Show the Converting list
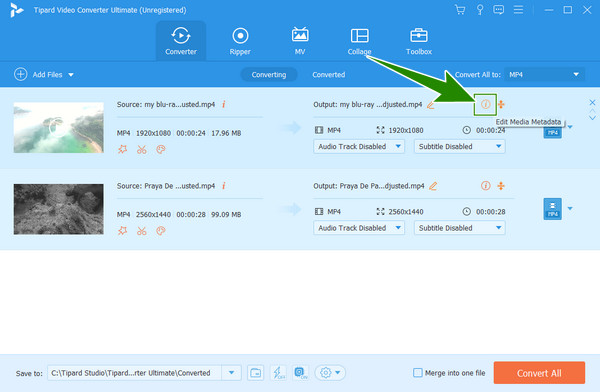This screenshot has height=392, width=600. click(269, 75)
